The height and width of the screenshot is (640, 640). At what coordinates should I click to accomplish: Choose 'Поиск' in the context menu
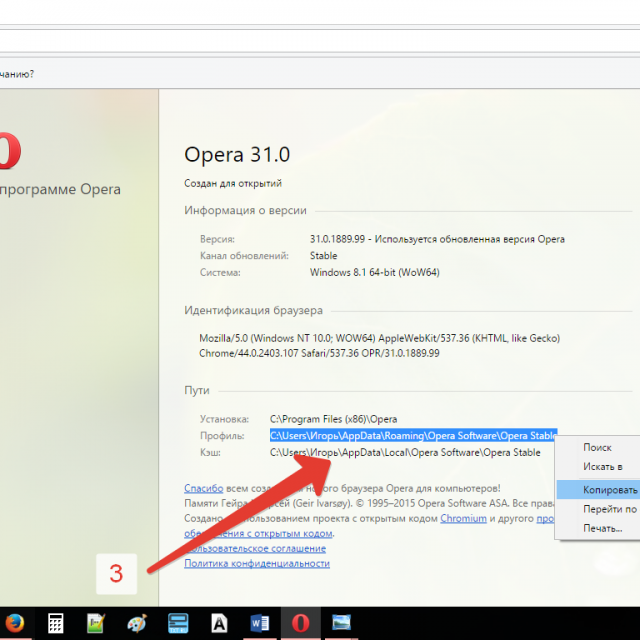tap(597, 448)
